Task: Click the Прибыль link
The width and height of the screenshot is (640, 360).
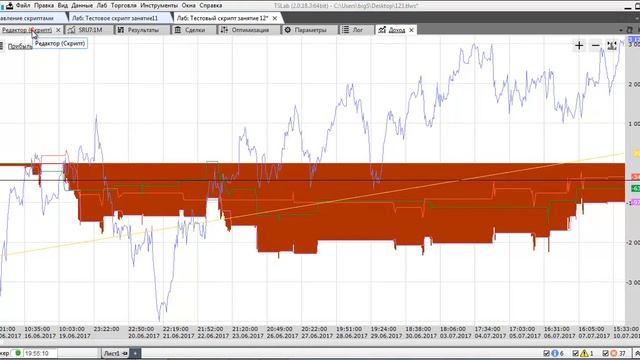Action: coord(20,47)
